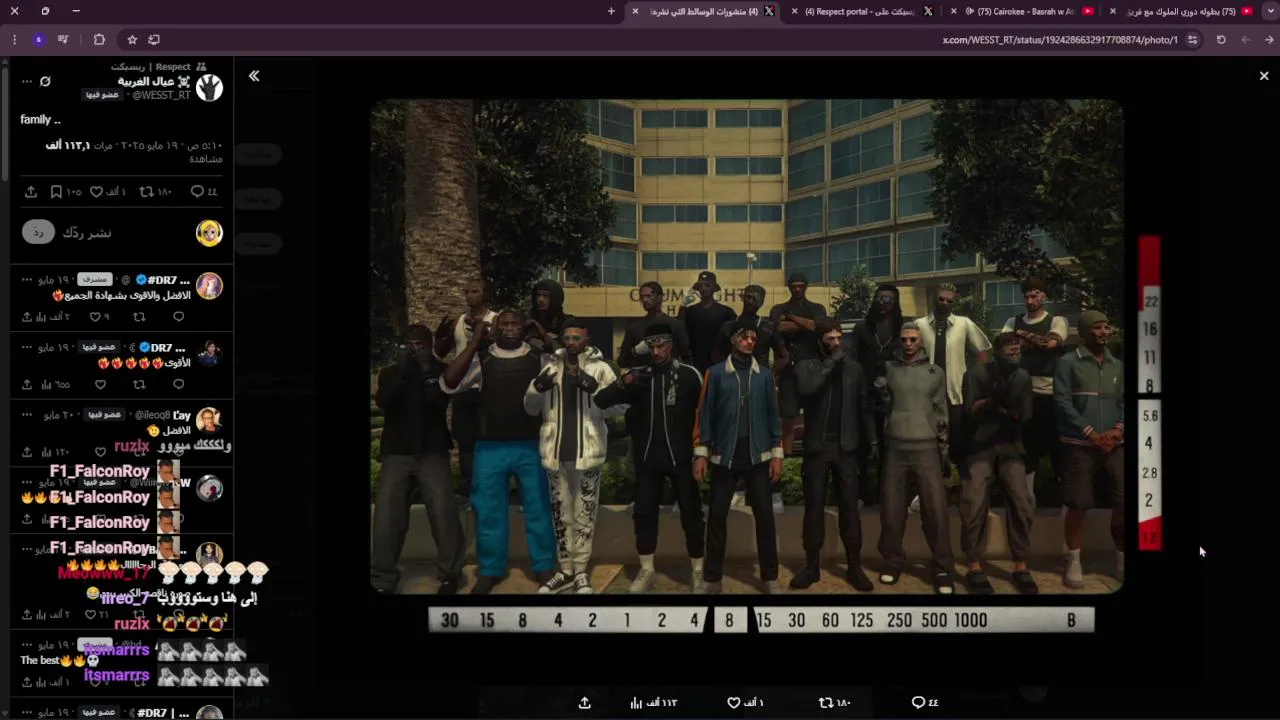
Task: Like the الافضل والاقوى reply with ٩ likes
Action: [99, 317]
